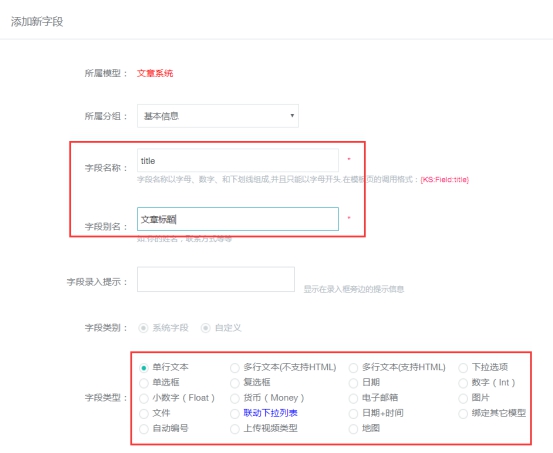The height and width of the screenshot is (453, 553).
Task: Select the 下拉选项 radio option
Action: (x=463, y=368)
